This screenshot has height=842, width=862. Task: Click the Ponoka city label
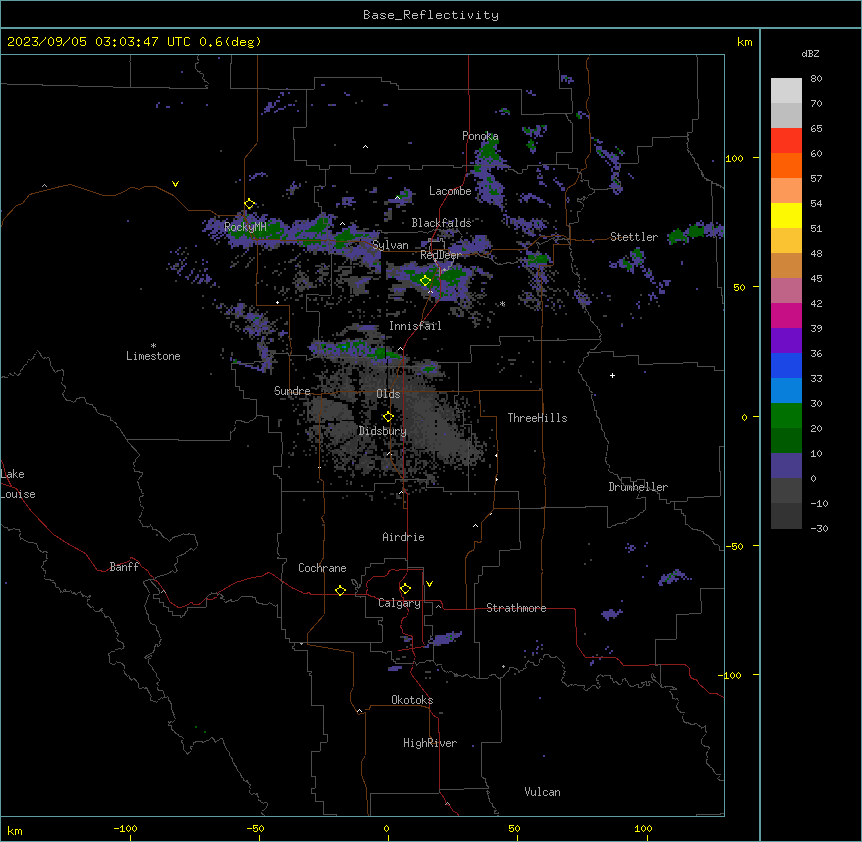[x=480, y=136]
